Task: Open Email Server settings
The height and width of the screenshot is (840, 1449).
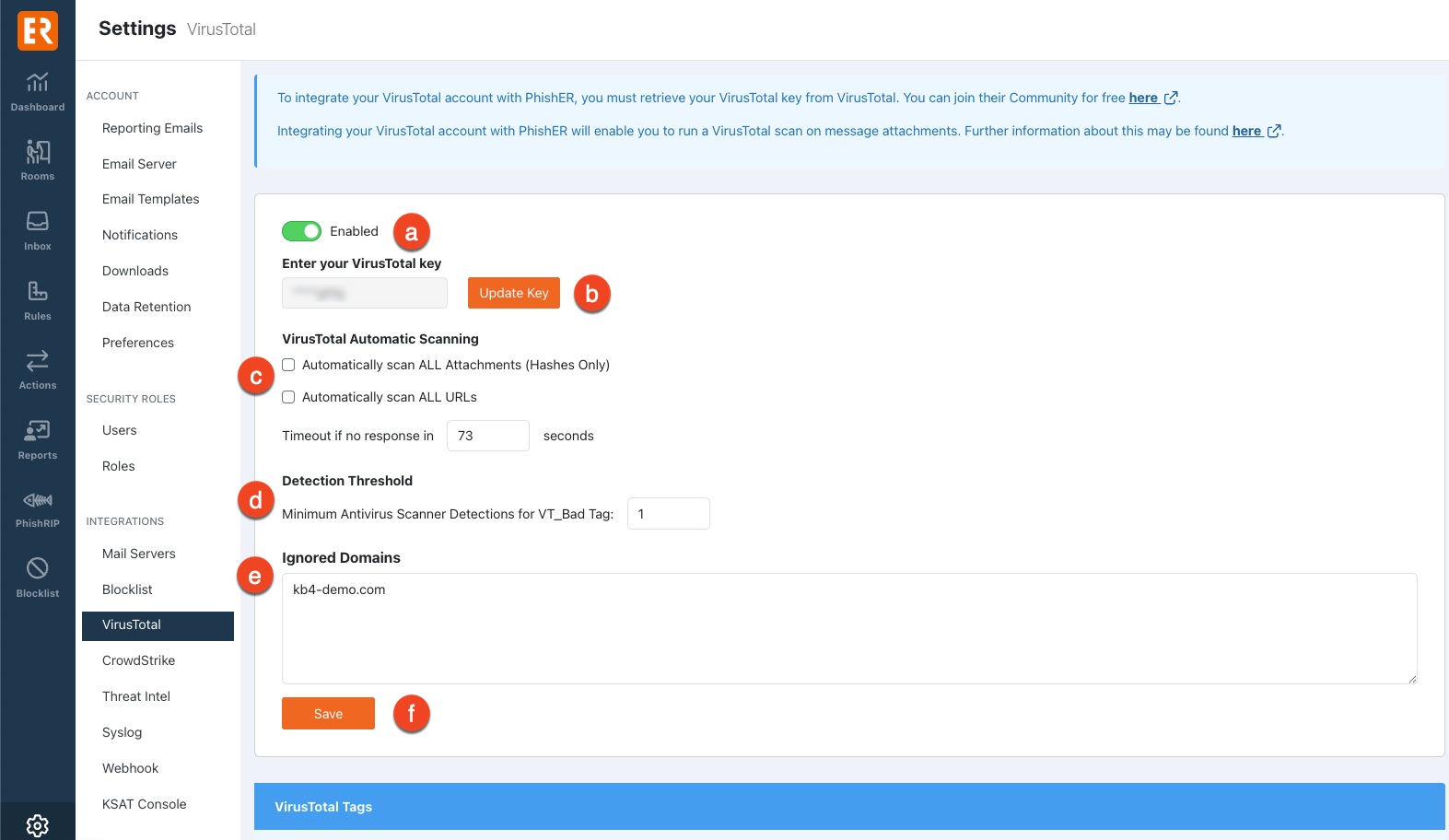Action: pos(139,164)
